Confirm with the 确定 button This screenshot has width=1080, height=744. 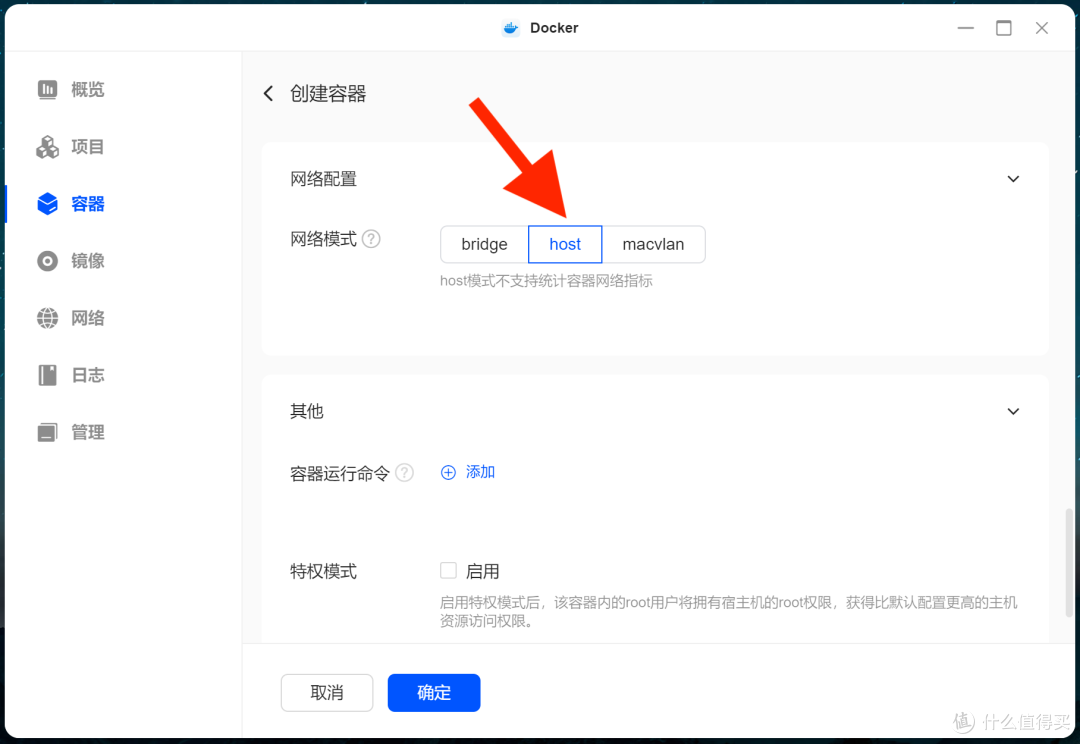pos(434,693)
